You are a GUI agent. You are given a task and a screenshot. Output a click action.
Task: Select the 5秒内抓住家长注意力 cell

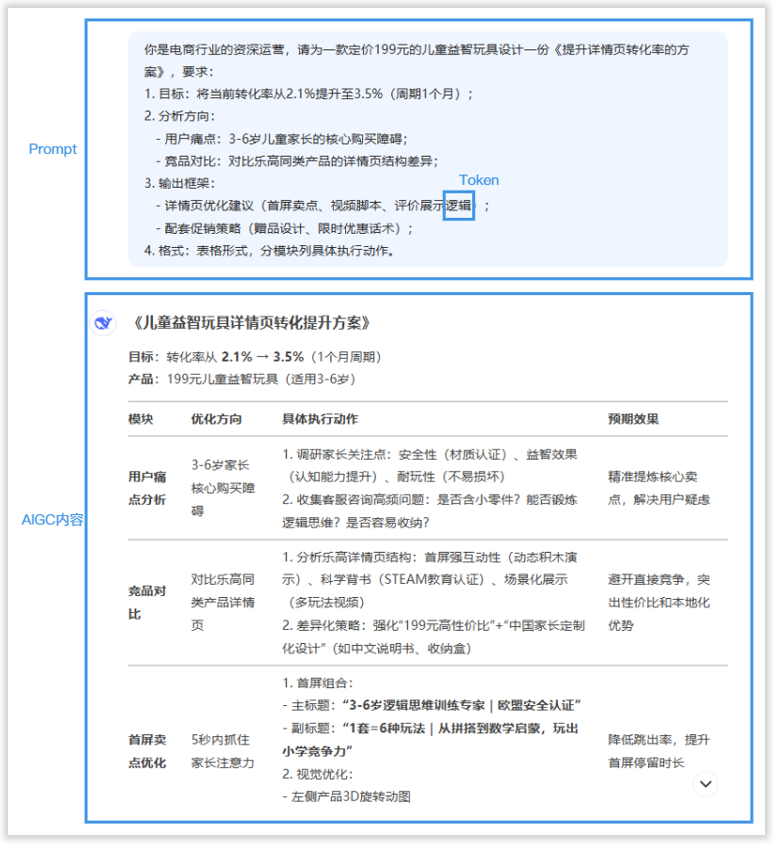tap(223, 751)
